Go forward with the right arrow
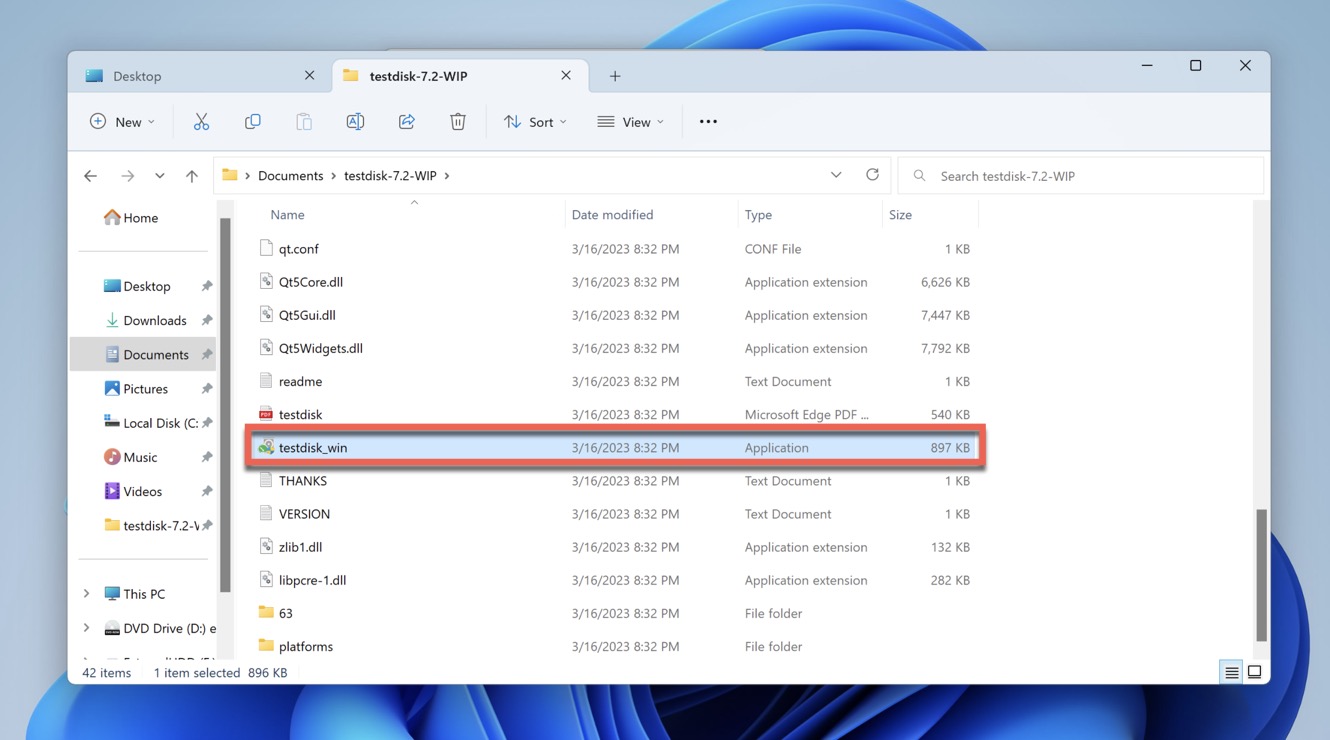Image resolution: width=1330 pixels, height=740 pixels. 127,176
